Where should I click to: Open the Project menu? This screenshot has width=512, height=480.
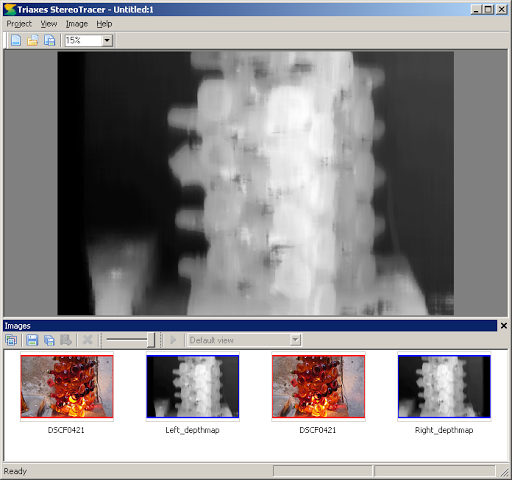coord(19,24)
